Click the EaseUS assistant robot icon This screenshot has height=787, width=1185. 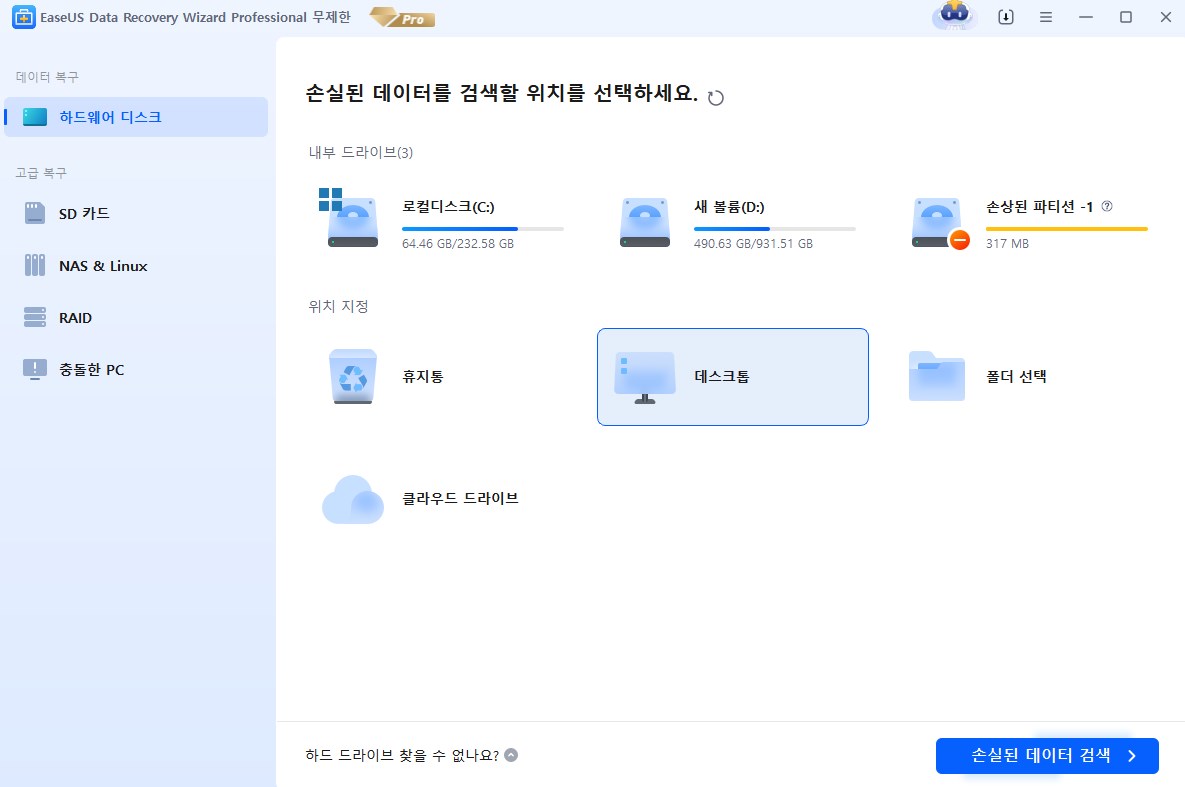(952, 17)
